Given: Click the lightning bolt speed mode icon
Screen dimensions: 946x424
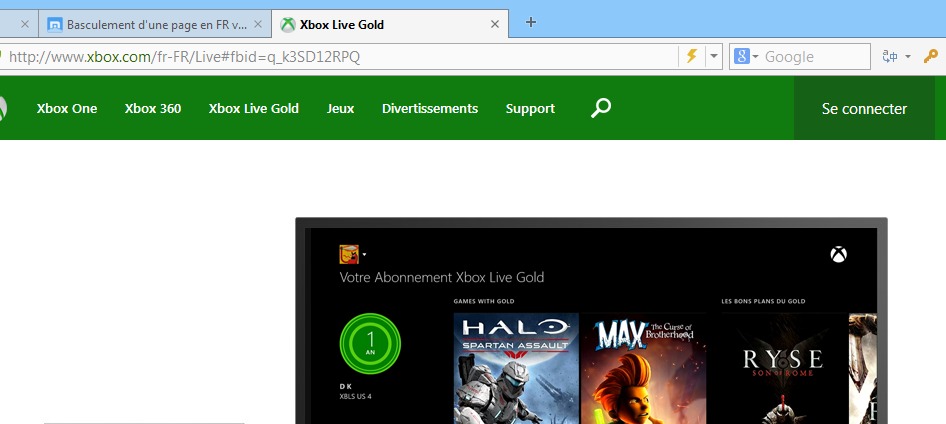Looking at the screenshot, I should pyautogui.click(x=691, y=56).
